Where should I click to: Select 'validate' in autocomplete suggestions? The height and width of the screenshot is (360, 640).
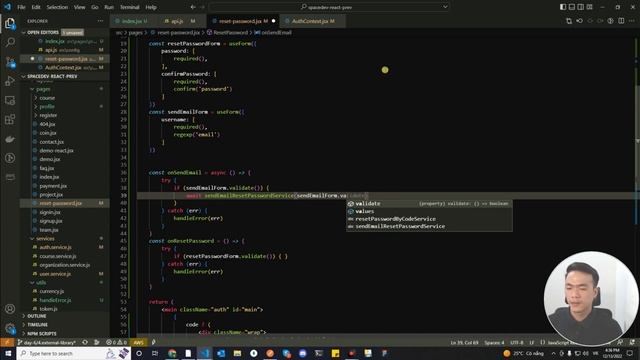pos(429,203)
